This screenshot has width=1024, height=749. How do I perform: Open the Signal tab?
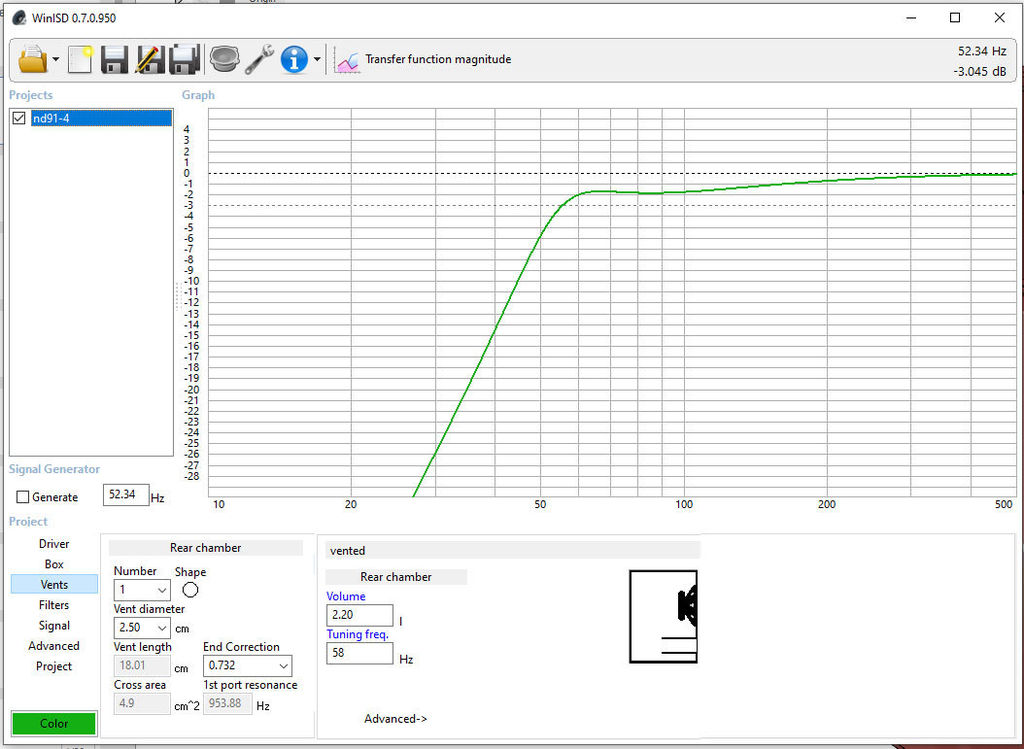pyautogui.click(x=54, y=626)
